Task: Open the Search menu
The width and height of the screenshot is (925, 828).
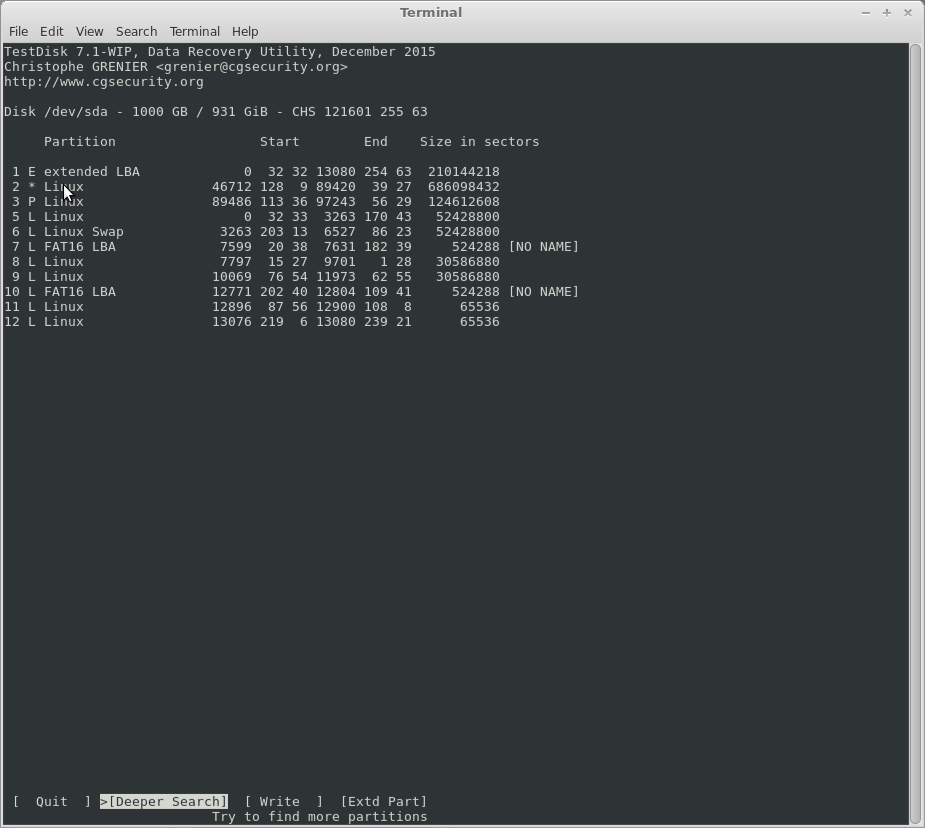Action: coord(136,31)
